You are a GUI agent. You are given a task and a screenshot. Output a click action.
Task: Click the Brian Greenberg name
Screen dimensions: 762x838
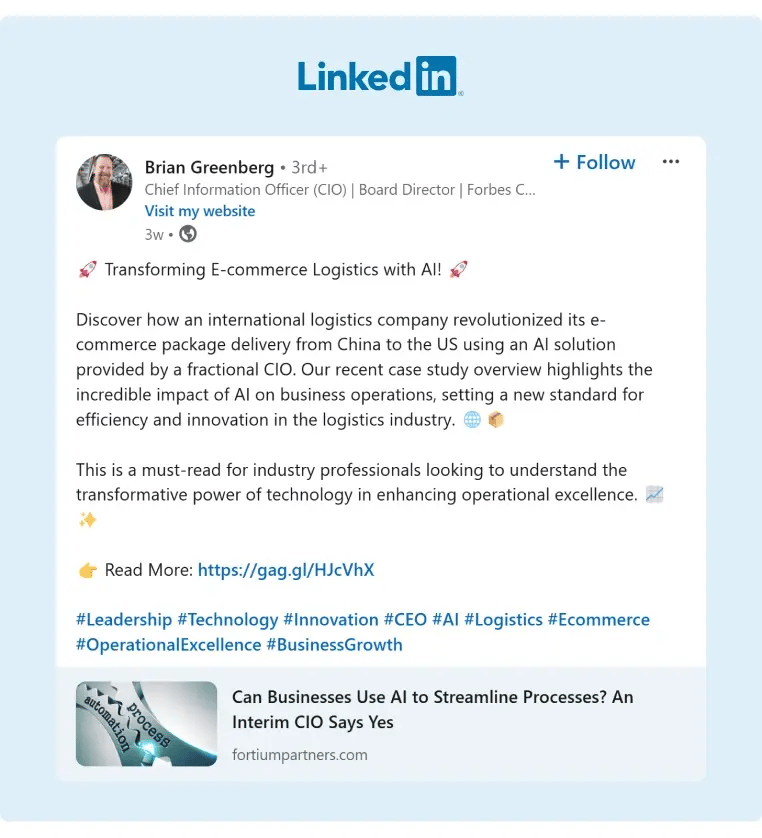209,167
